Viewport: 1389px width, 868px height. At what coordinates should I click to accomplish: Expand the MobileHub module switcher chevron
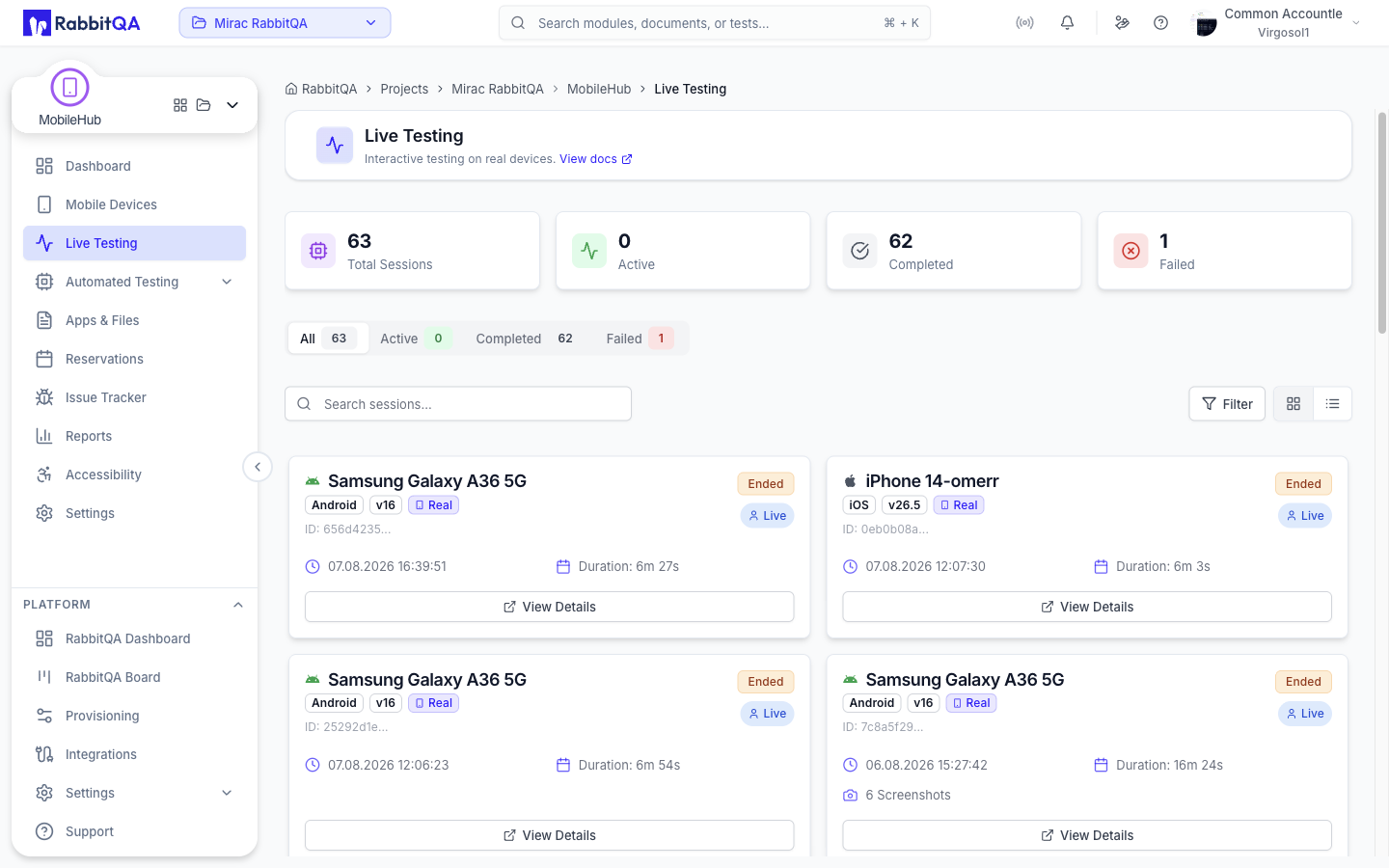(232, 105)
